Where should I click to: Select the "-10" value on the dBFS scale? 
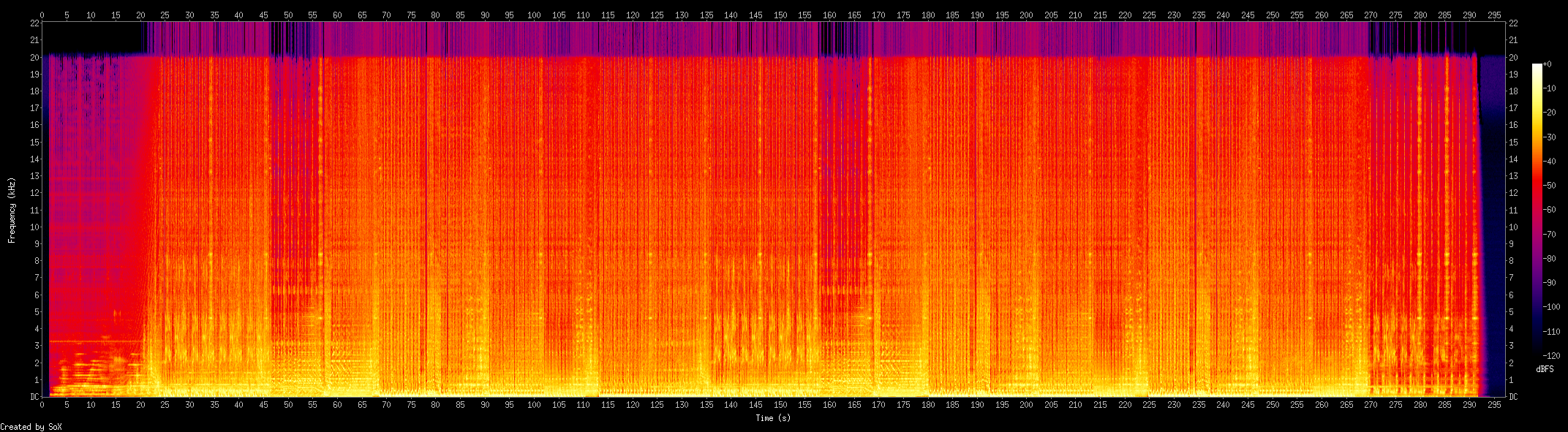pyautogui.click(x=1549, y=88)
